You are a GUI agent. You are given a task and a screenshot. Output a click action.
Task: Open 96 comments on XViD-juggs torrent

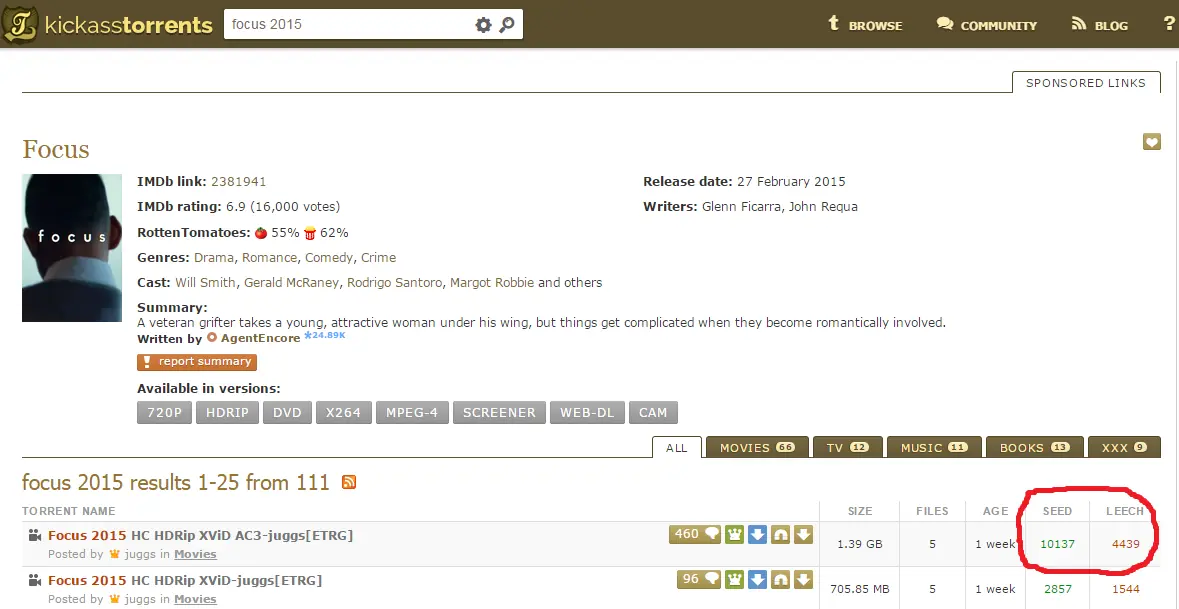(x=699, y=580)
